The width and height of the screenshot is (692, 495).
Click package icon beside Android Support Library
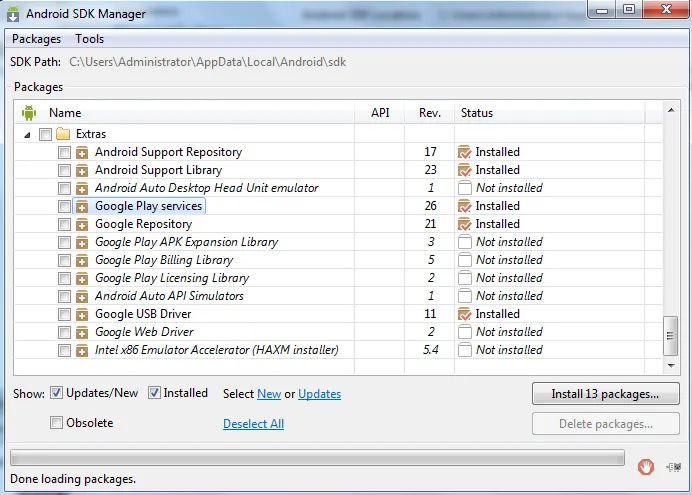82,171
